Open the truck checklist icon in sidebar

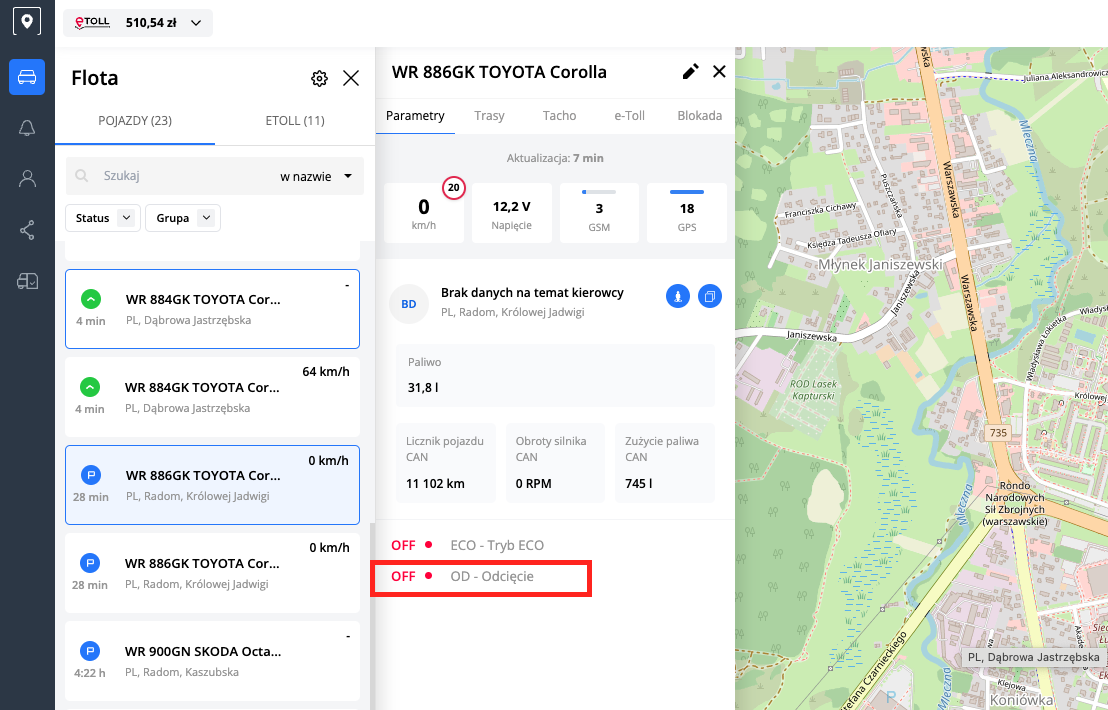coord(27,281)
